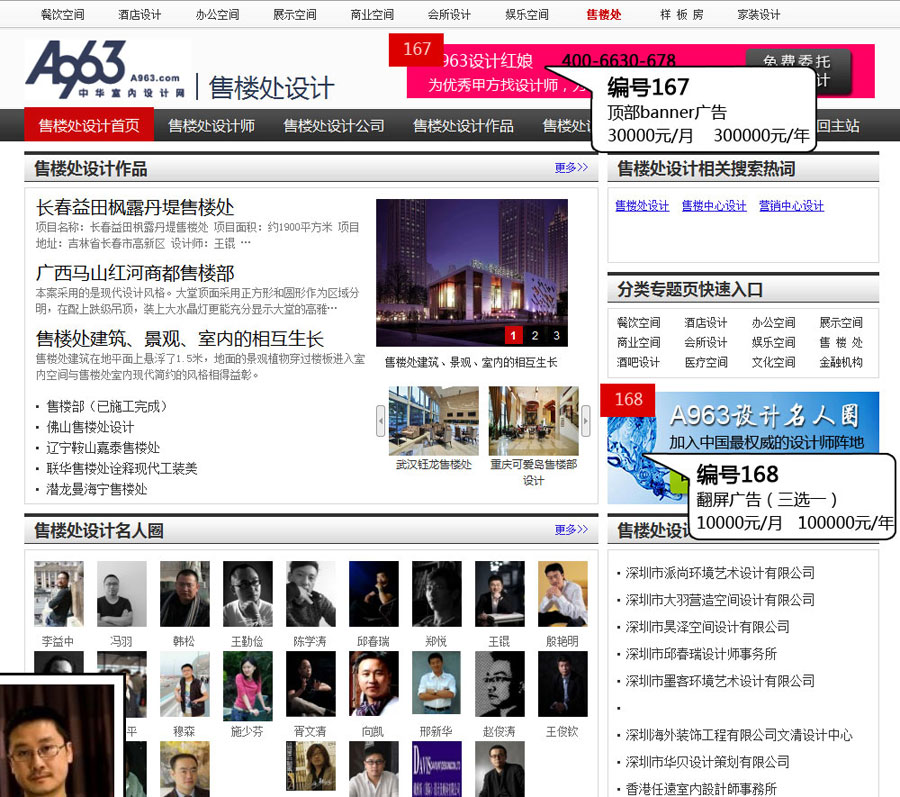Open designer photo of 王俊钦
The width and height of the screenshot is (900, 797).
[562, 684]
